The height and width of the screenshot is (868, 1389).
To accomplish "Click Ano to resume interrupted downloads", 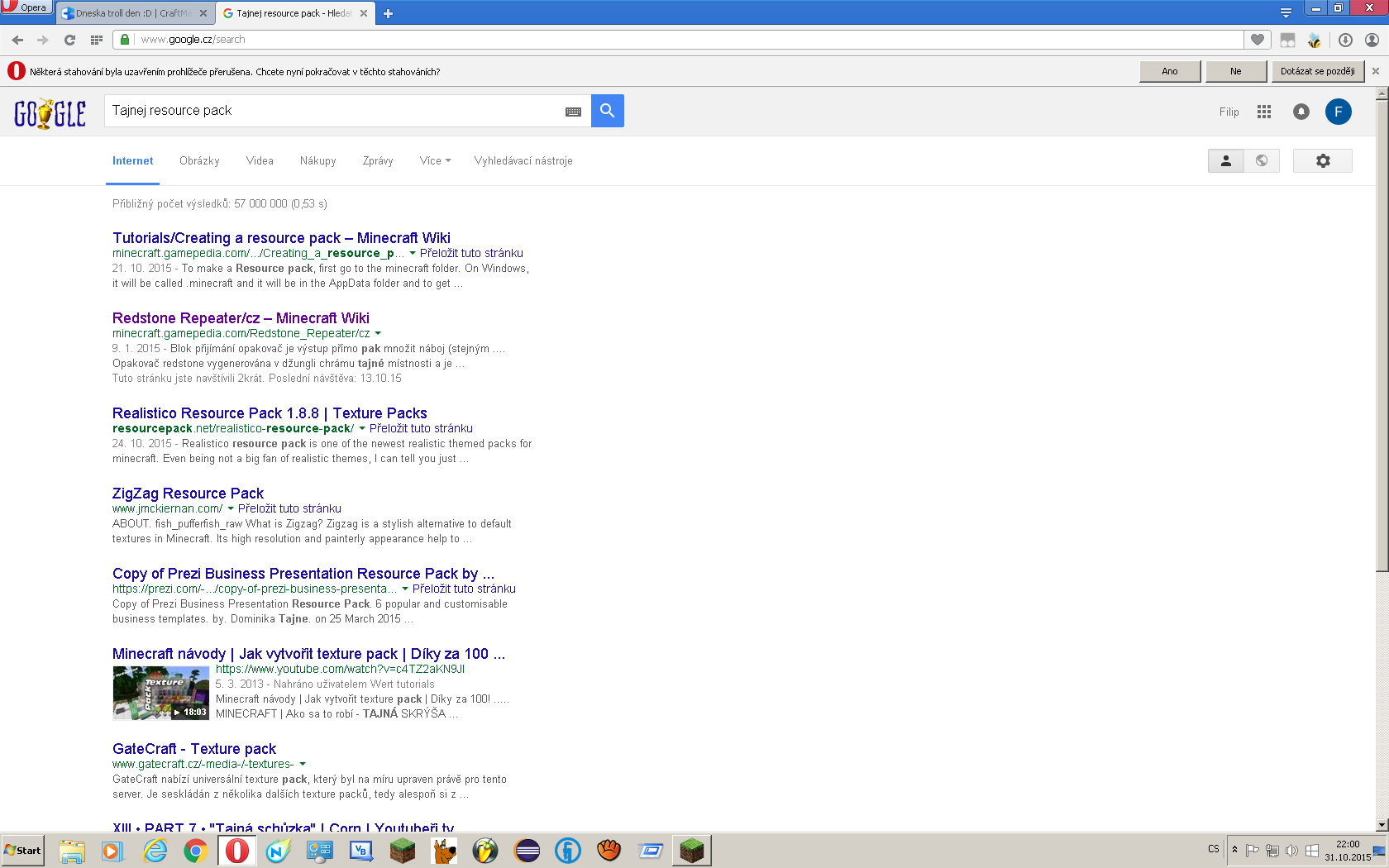I will (x=1169, y=72).
